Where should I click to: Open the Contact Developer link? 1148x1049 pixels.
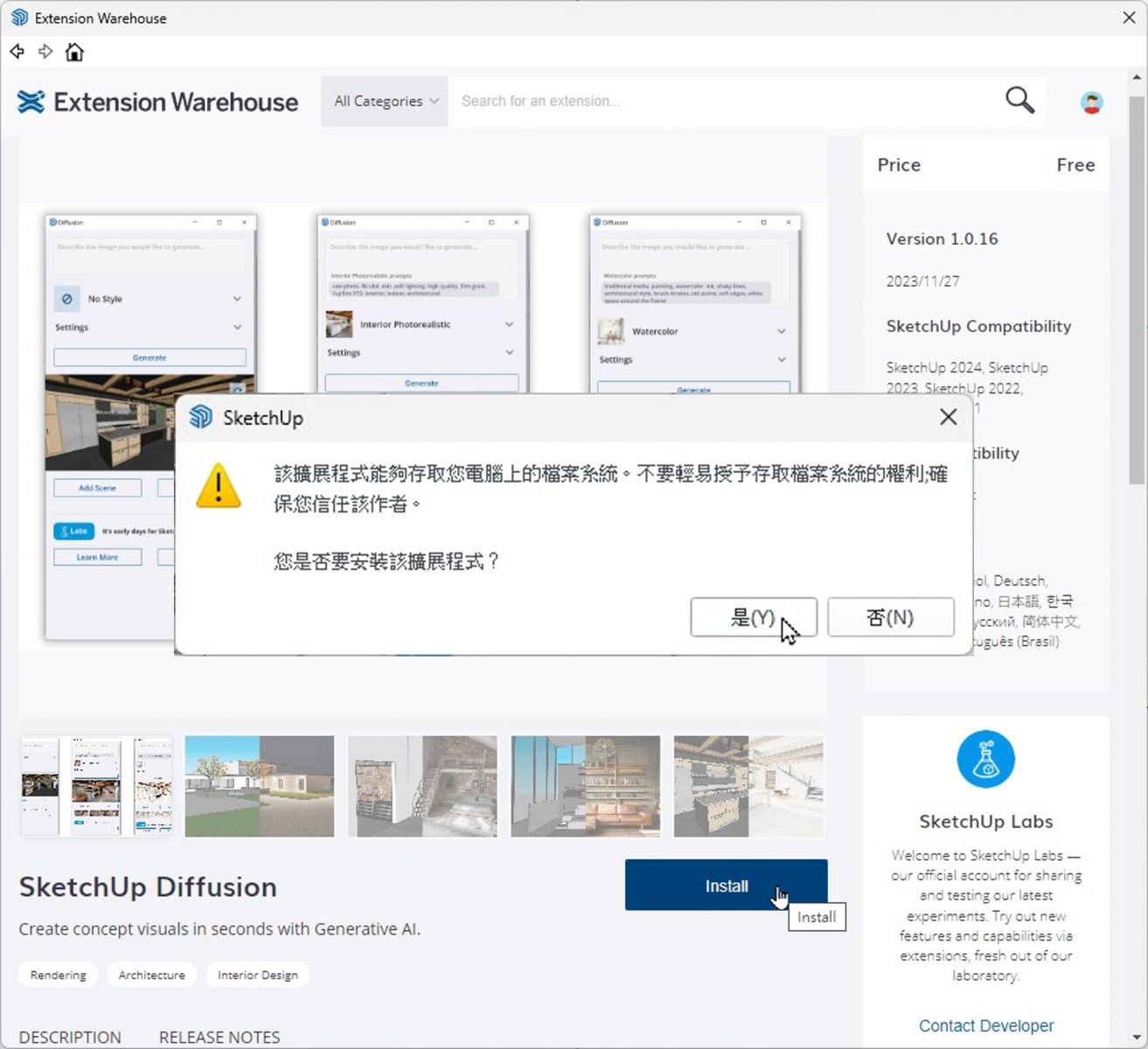click(x=985, y=1025)
